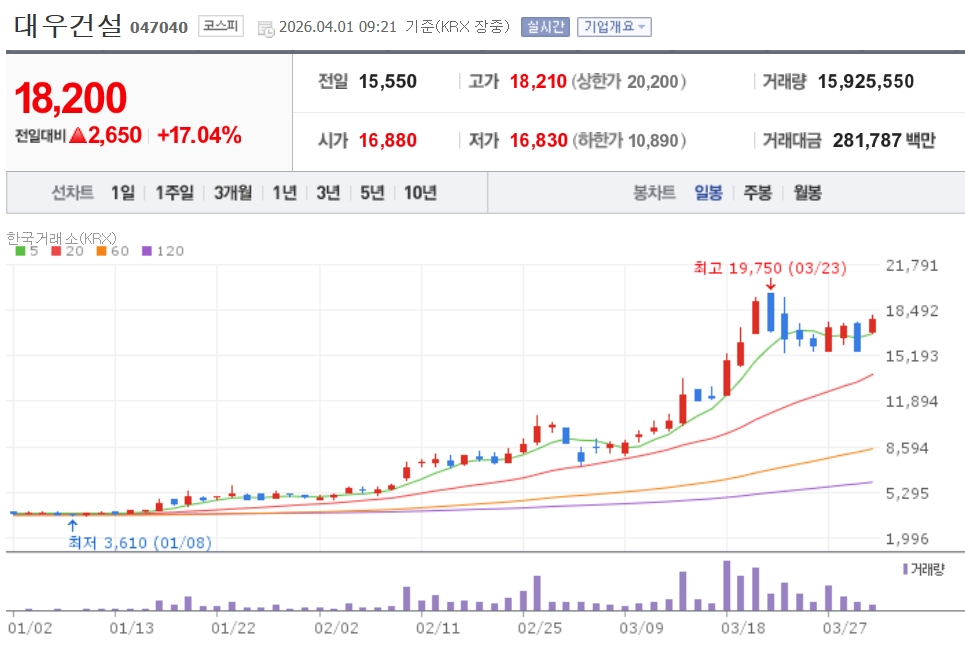Click the red up-triangle next to 2,650
Image resolution: width=965 pixels, height=652 pixels.
click(78, 135)
